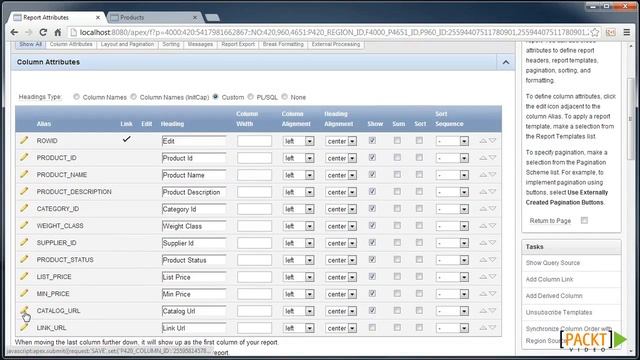Click Add Column Link task
Image resolution: width=640 pixels, height=360 pixels.
click(549, 279)
